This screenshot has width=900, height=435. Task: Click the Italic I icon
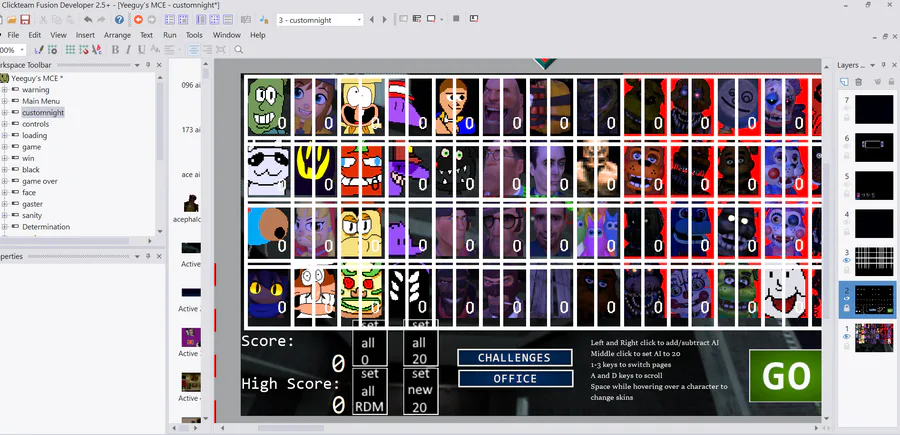click(129, 50)
